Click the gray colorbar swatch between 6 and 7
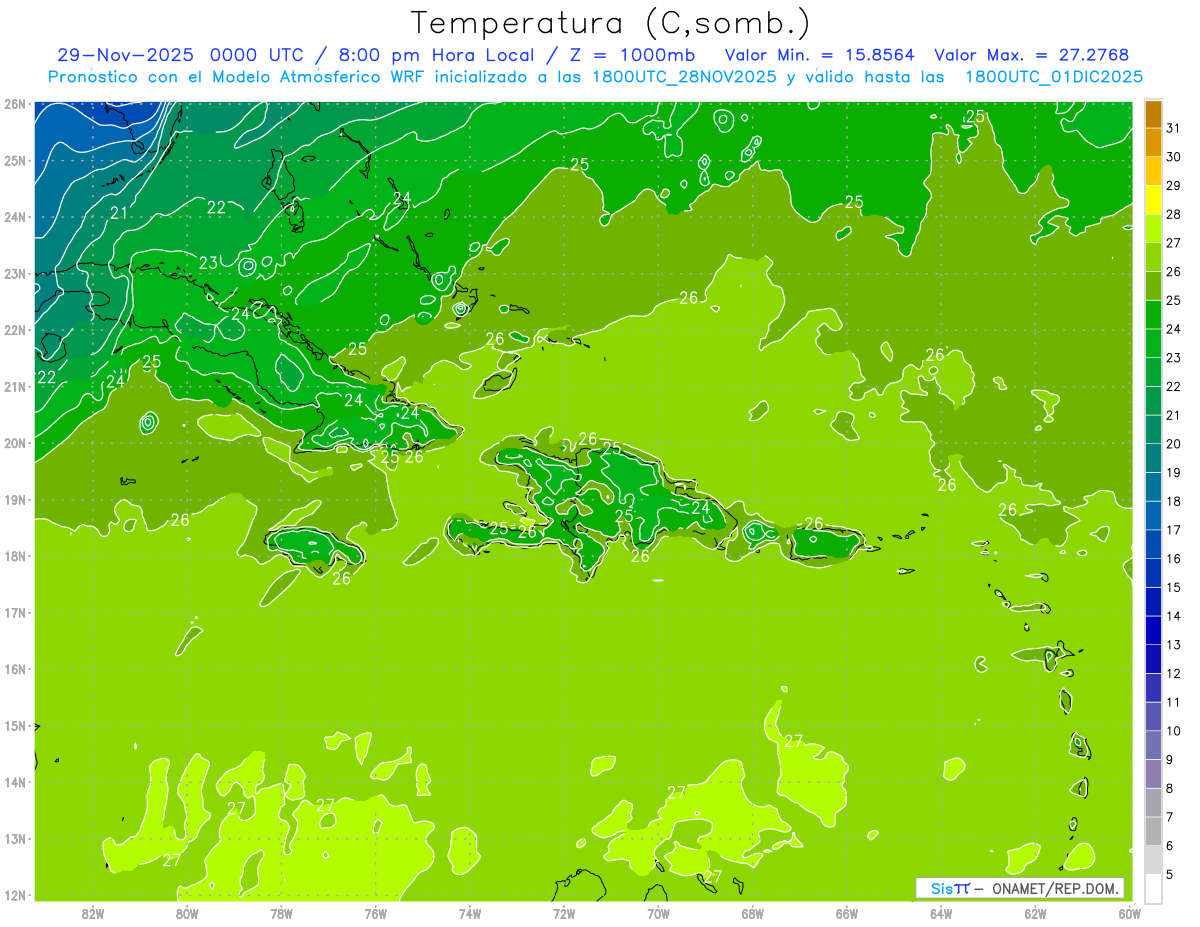1200x927 pixels. (1153, 831)
